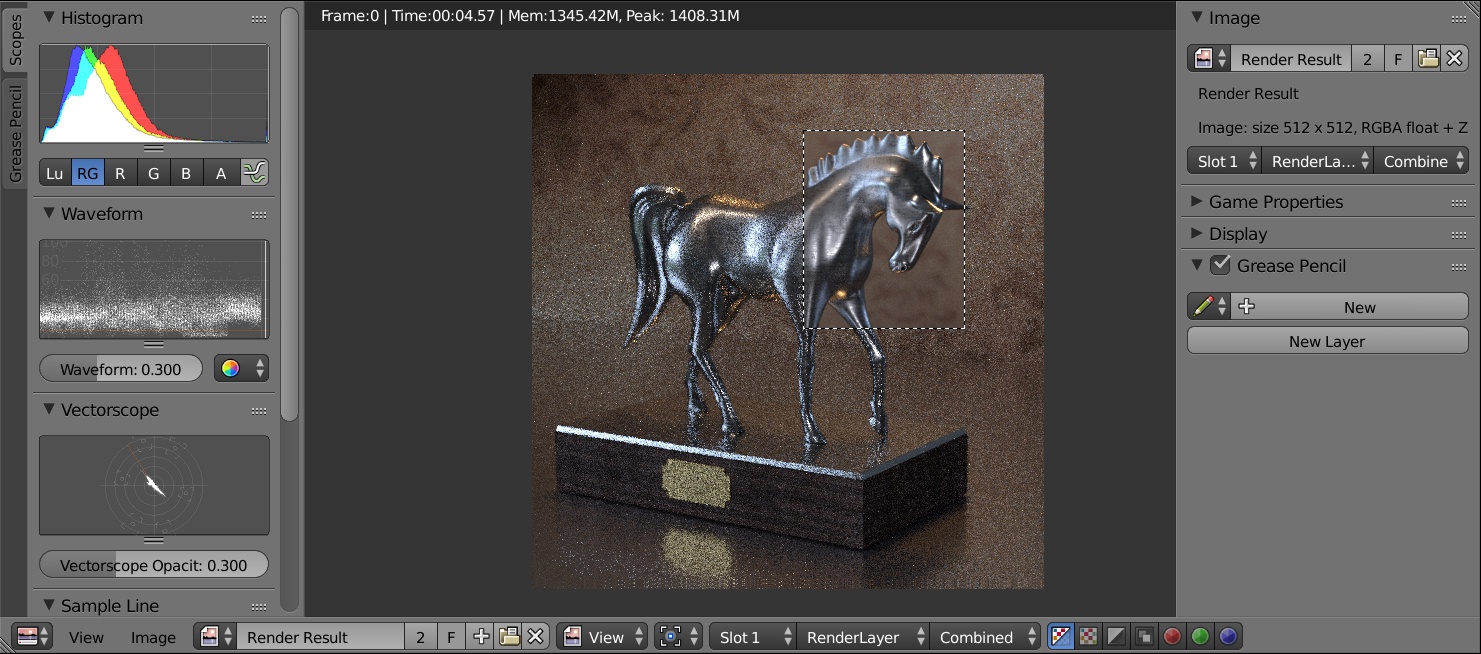Set histogram mode to RG (RGB)
This screenshot has width=1481, height=654.
88,173
